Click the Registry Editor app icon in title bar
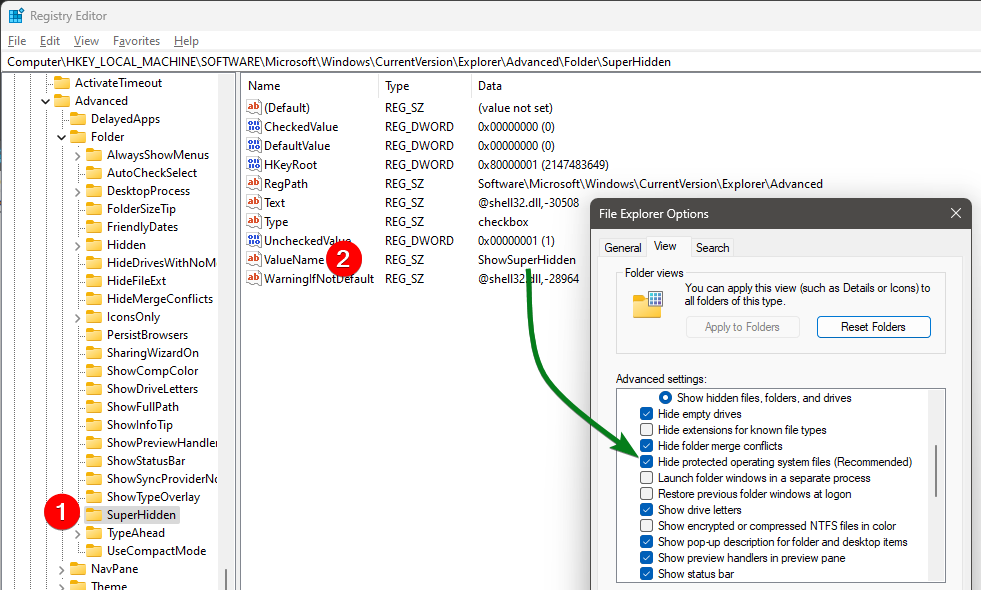The image size is (981, 590). (x=16, y=16)
